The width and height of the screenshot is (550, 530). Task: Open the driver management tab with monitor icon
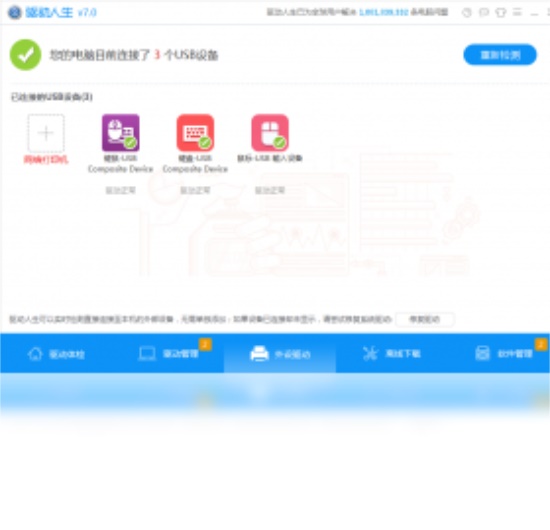click(x=169, y=354)
